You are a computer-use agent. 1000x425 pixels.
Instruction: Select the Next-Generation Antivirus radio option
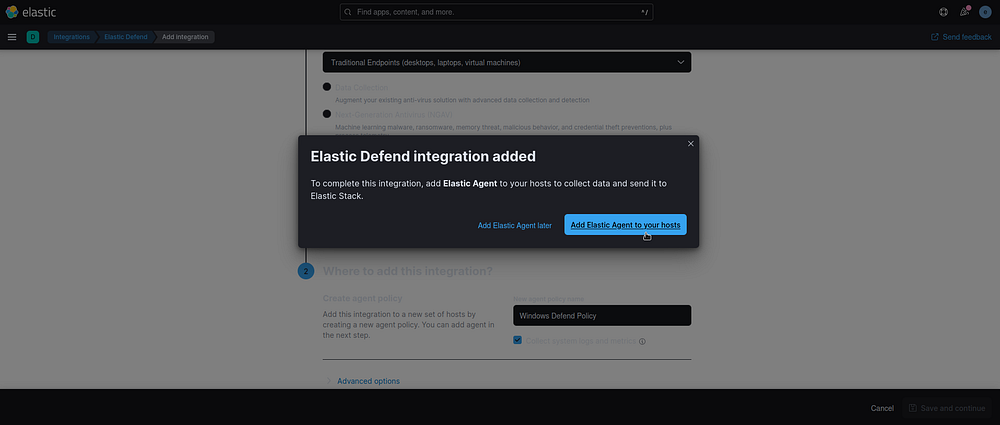pos(327,114)
